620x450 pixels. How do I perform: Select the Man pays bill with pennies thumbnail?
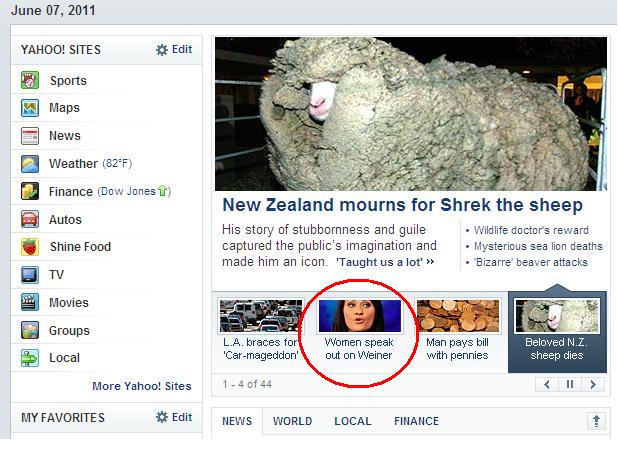click(x=457, y=316)
